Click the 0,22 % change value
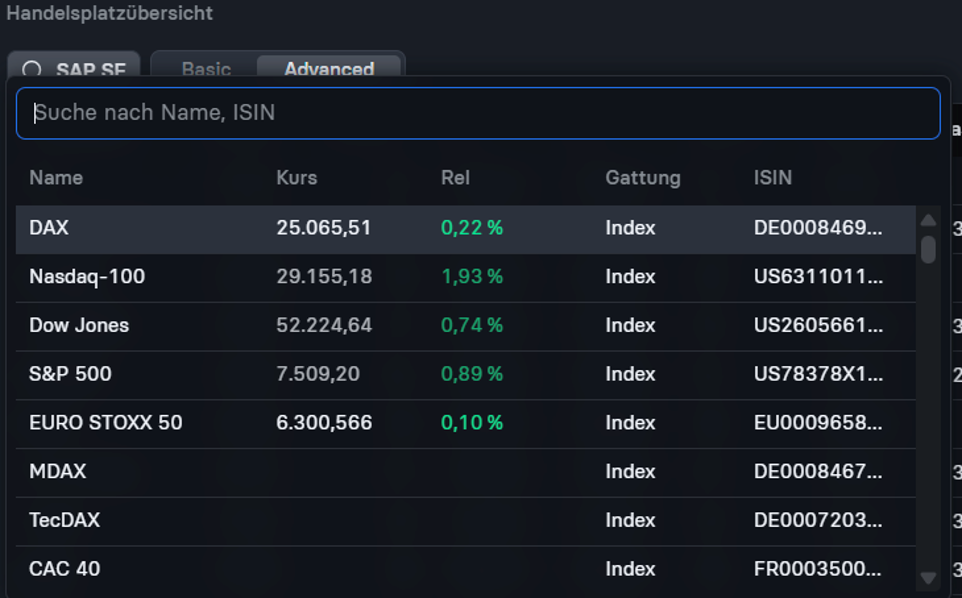Image resolution: width=962 pixels, height=598 pixels. pyautogui.click(x=472, y=228)
